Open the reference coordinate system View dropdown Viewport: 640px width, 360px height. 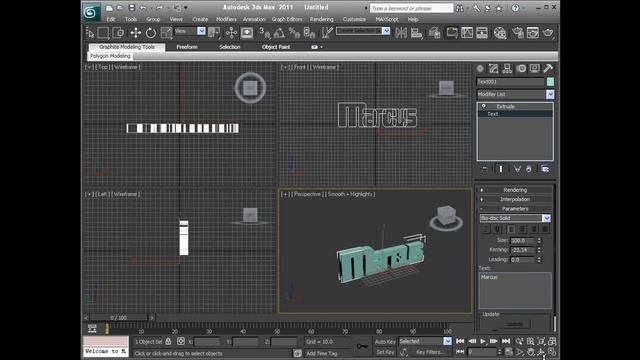(x=201, y=31)
